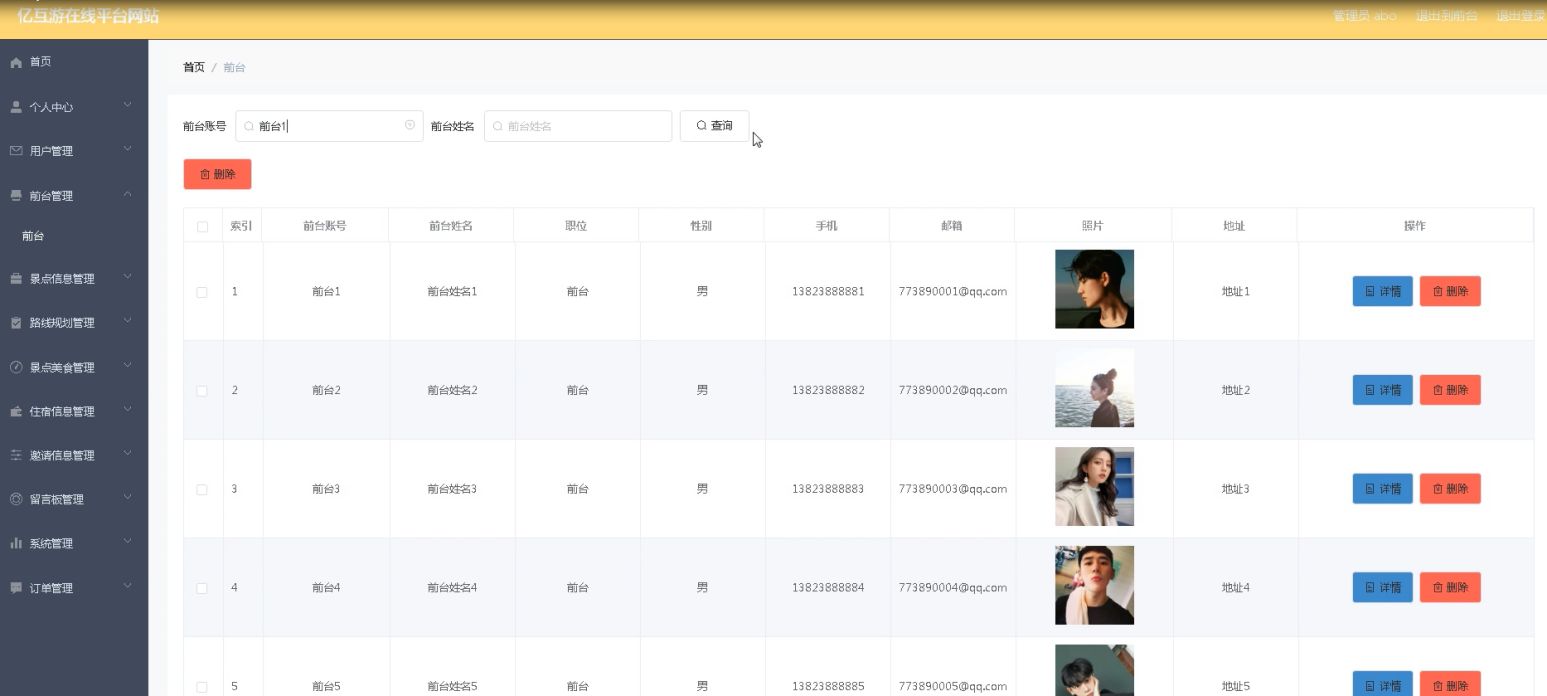The width and height of the screenshot is (1547, 696).
Task: Click 退出到前台 in the top bar
Action: coord(1447,16)
